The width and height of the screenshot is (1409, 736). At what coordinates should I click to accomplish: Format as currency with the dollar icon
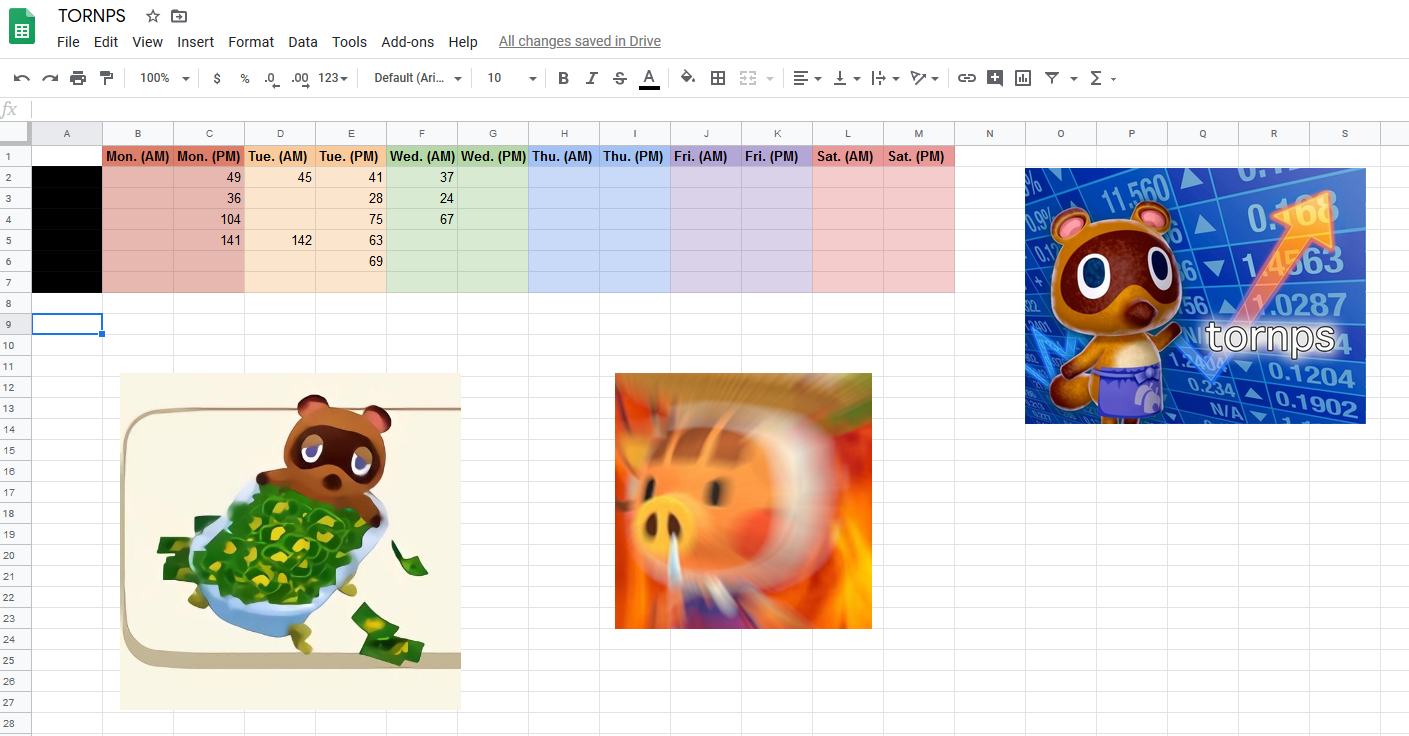217,78
